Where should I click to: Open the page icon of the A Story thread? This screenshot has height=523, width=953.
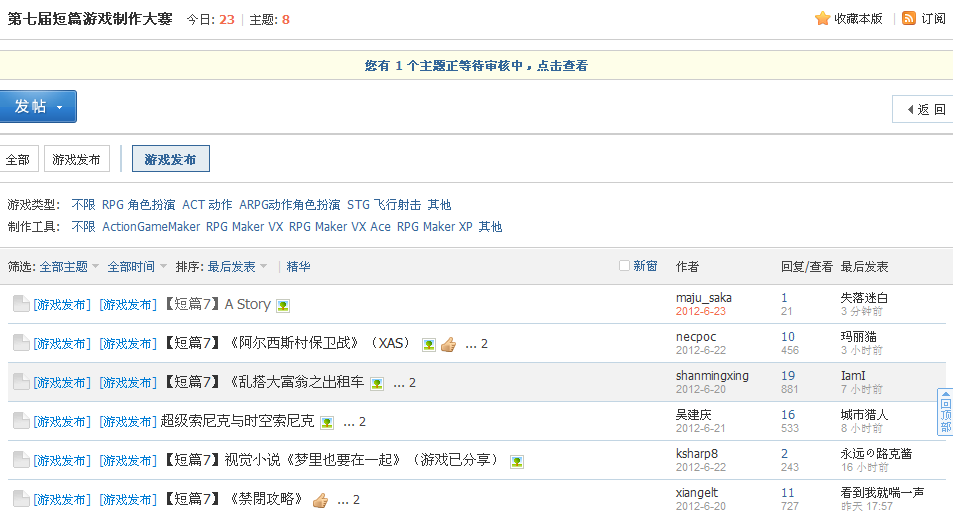(21, 304)
